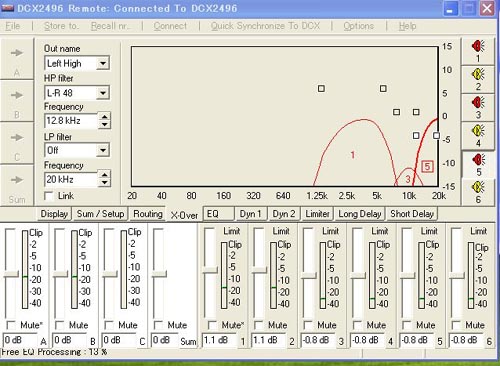Open the HP filter type dropdown
Viewport: 500px width, 366px height.
point(103,93)
